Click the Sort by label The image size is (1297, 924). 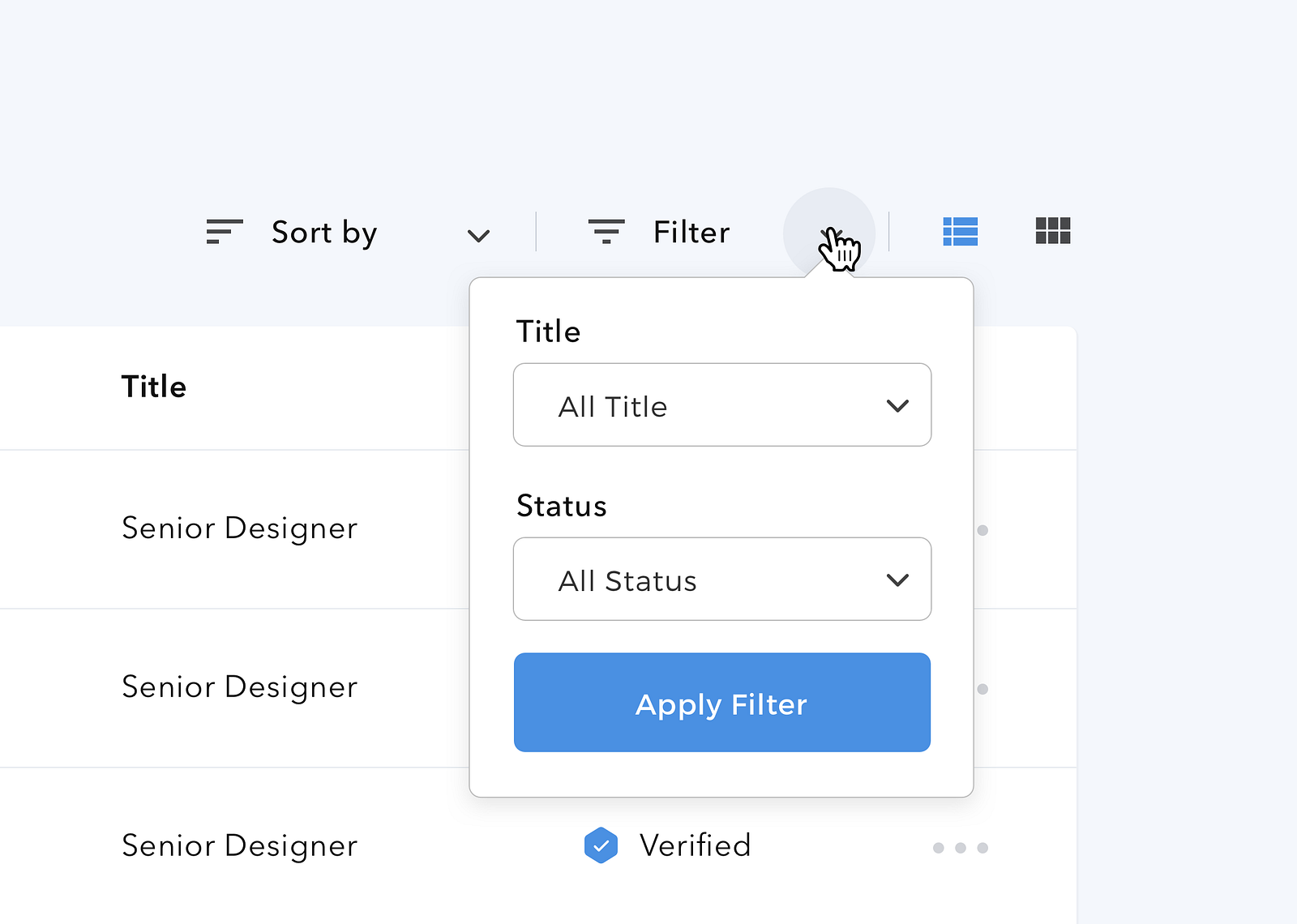324,233
